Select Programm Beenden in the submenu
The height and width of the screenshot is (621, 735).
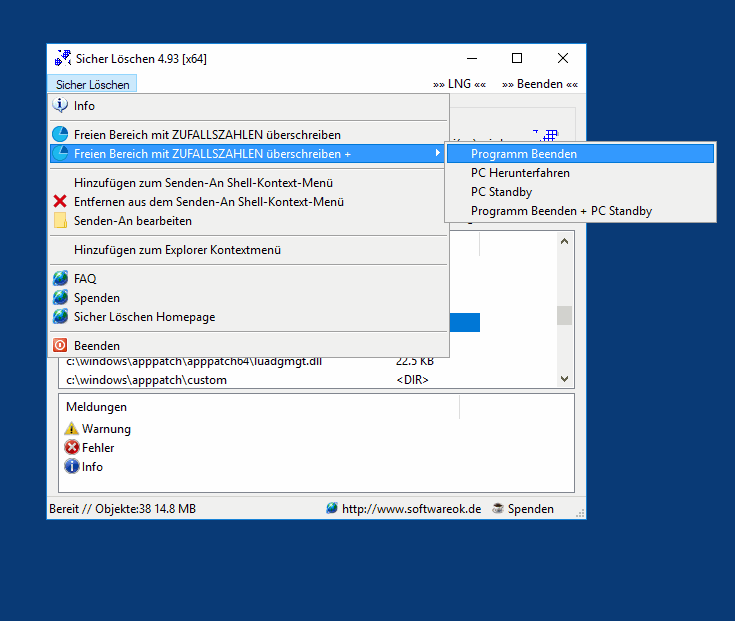580,154
